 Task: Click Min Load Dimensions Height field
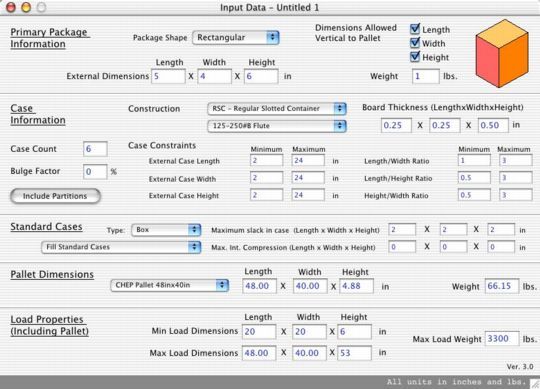(x=354, y=332)
